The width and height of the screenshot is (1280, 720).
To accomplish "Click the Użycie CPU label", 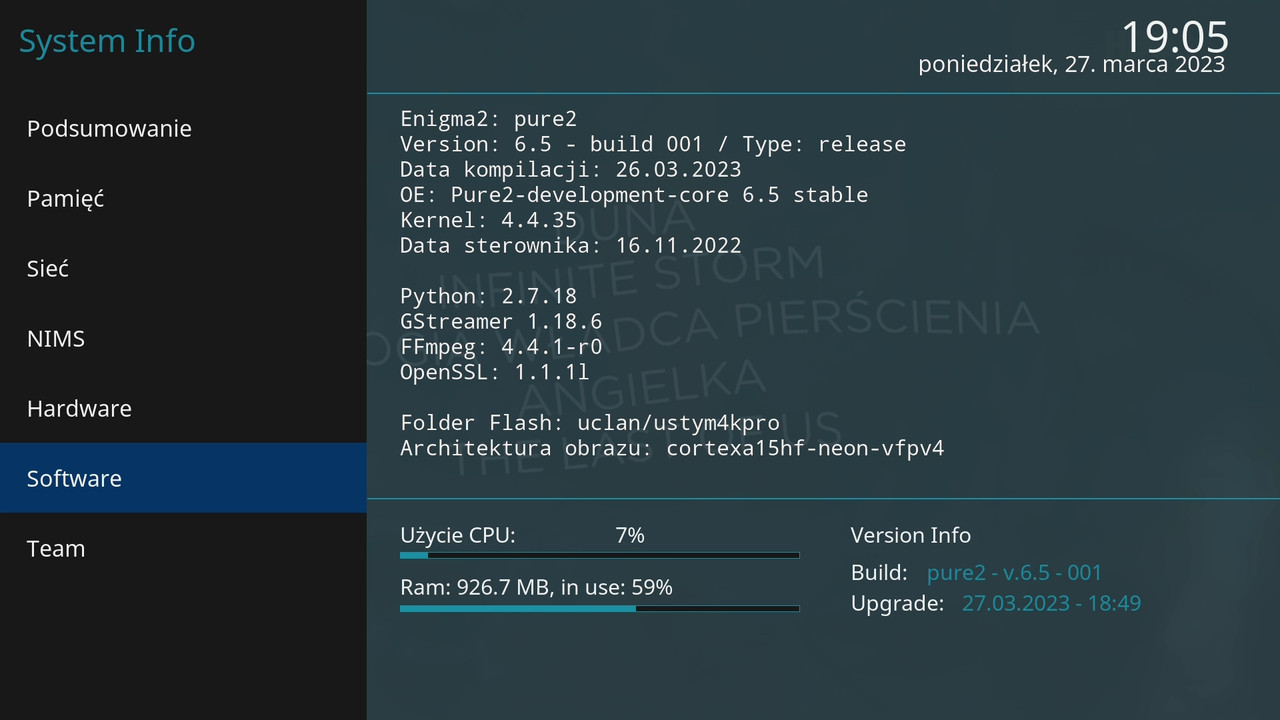I will [x=458, y=536].
